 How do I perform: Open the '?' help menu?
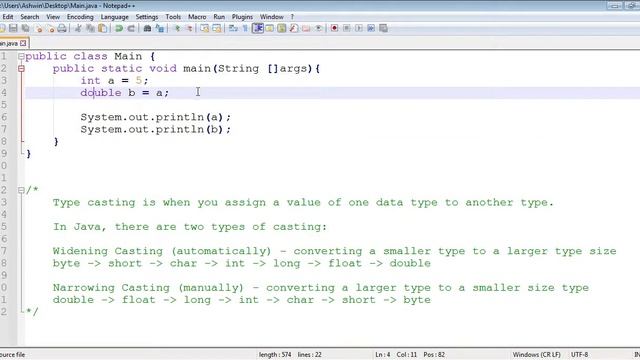pyautogui.click(x=292, y=17)
